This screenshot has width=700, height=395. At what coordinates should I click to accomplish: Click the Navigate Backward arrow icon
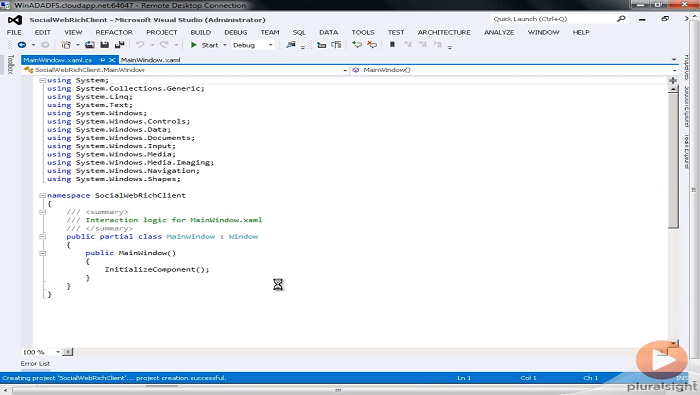pyautogui.click(x=21, y=45)
